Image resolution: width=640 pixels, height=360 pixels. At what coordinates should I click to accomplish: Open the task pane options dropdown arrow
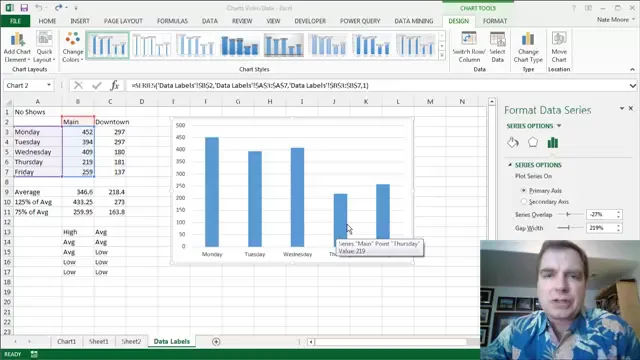(622, 108)
